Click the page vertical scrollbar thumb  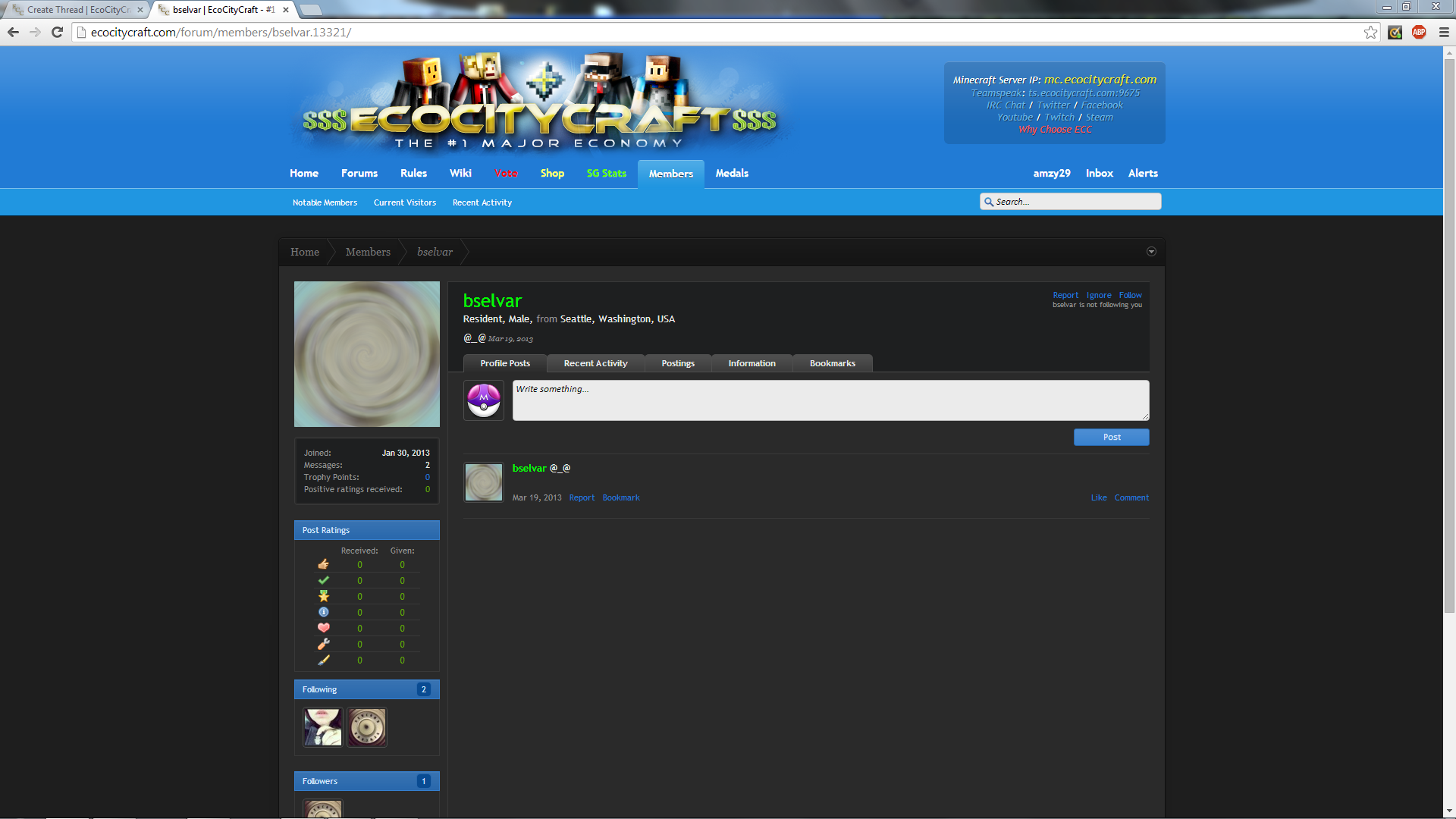pos(1449,334)
